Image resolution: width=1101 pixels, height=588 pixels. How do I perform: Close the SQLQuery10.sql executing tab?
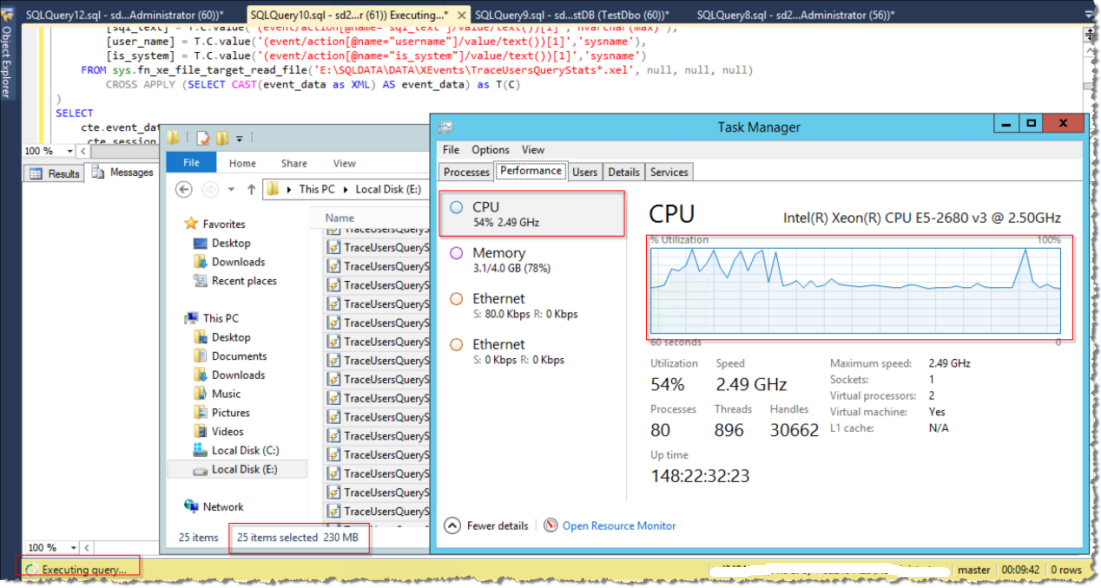[461, 15]
